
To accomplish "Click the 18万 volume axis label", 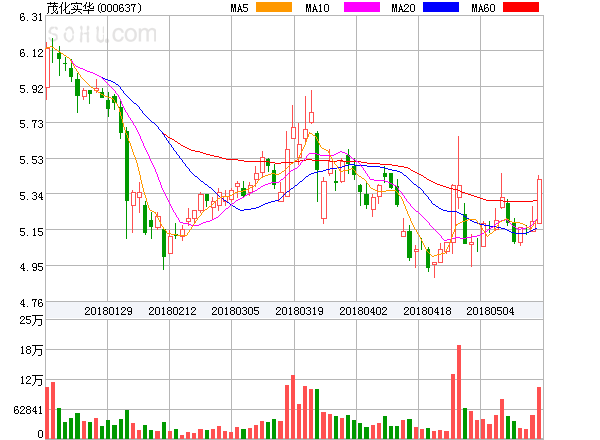I will point(31,350).
